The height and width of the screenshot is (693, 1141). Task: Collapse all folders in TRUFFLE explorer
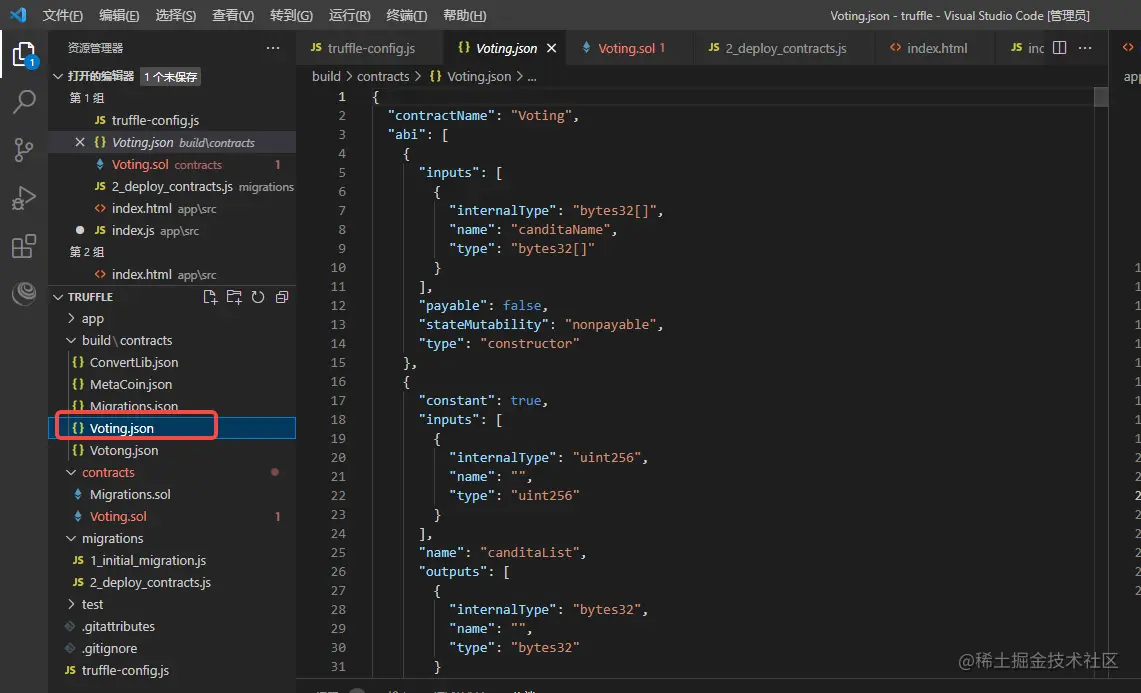(282, 297)
